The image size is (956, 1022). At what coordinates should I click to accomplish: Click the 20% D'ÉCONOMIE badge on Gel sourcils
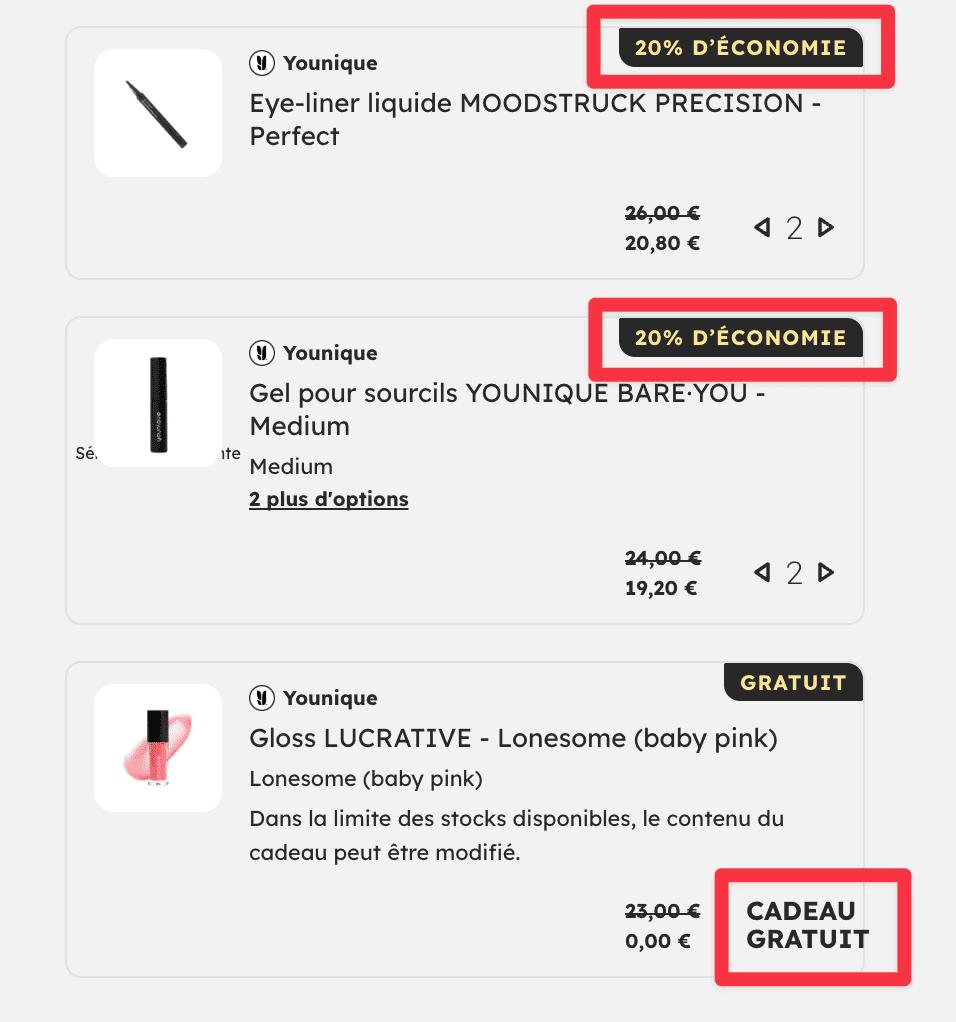coord(740,338)
